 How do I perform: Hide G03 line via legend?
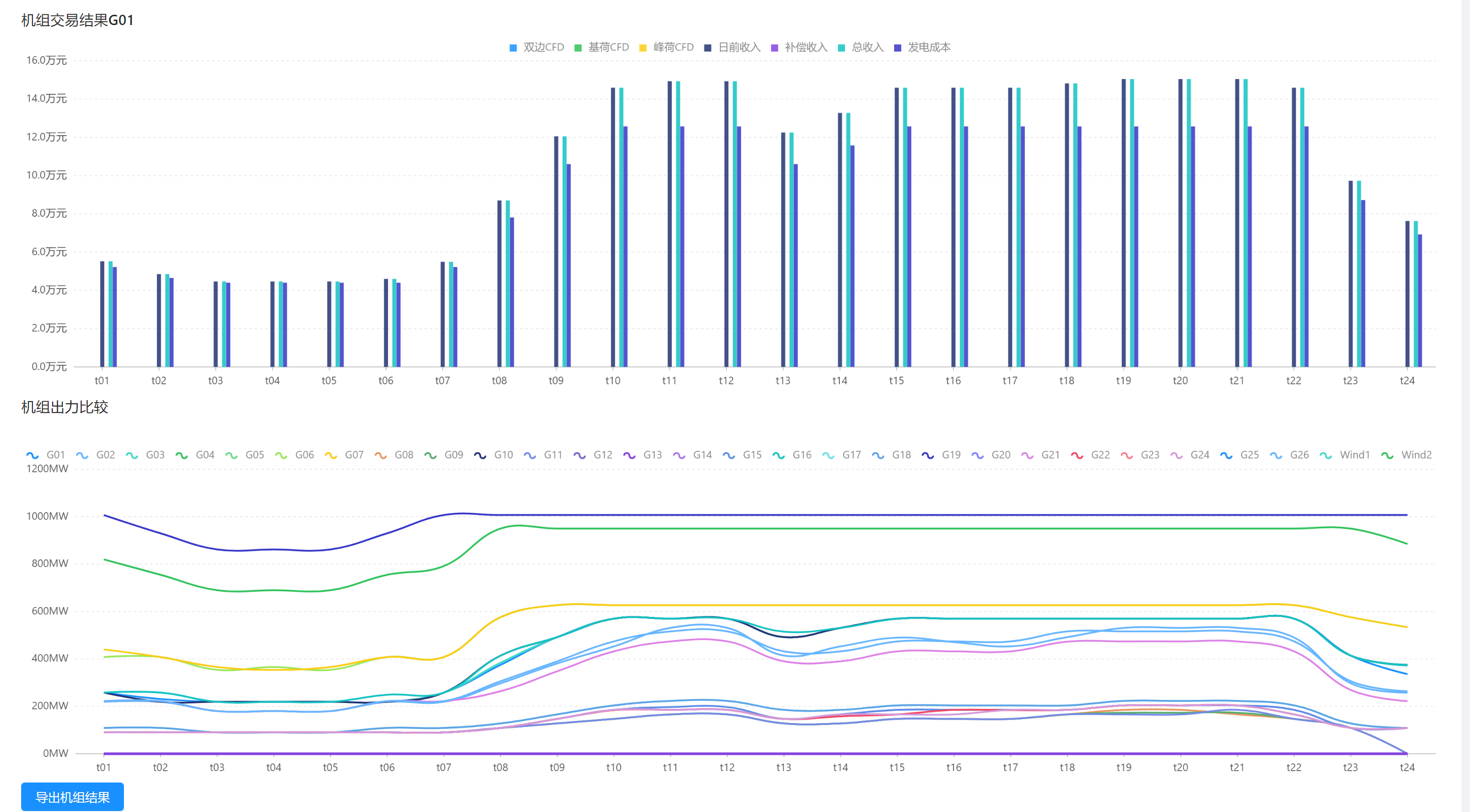point(145,455)
